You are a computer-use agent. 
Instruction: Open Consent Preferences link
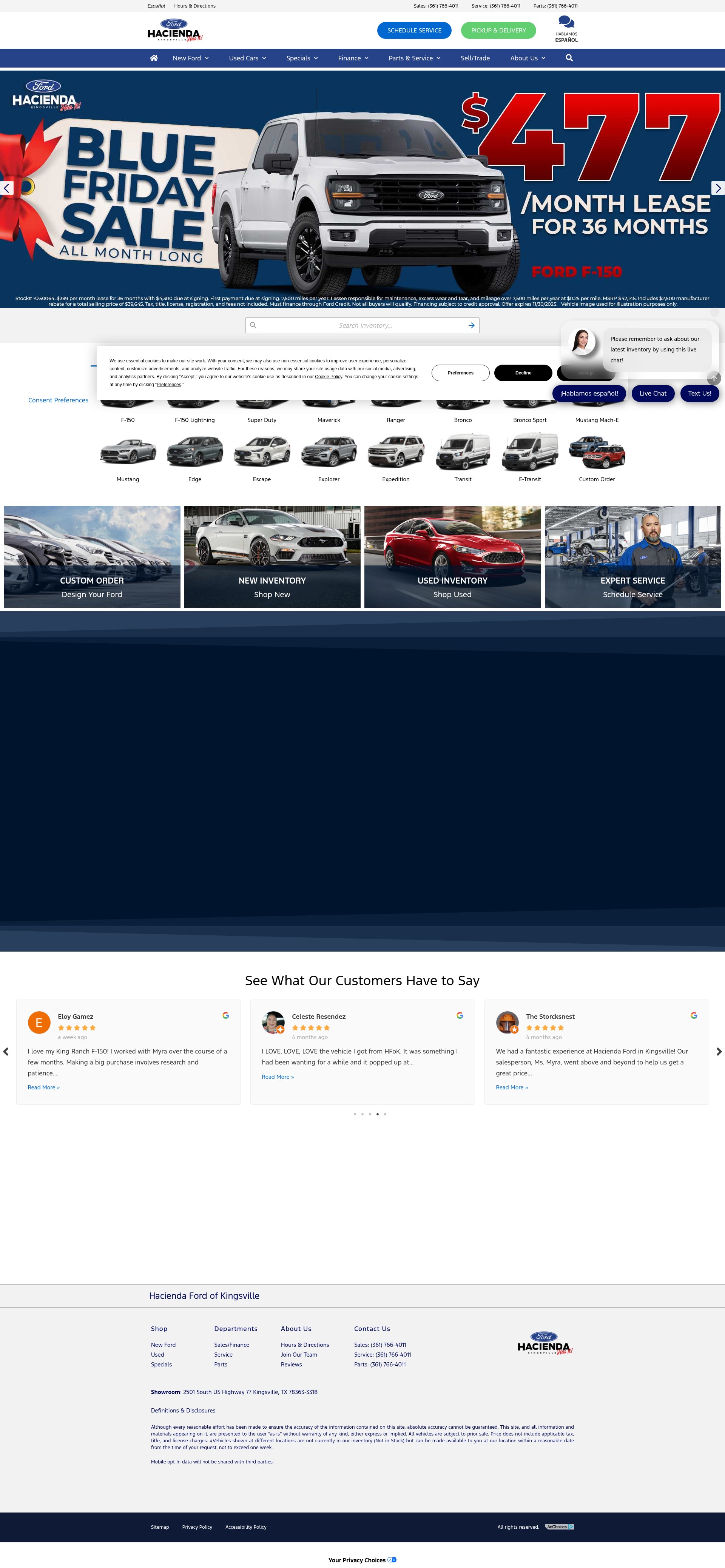(58, 400)
